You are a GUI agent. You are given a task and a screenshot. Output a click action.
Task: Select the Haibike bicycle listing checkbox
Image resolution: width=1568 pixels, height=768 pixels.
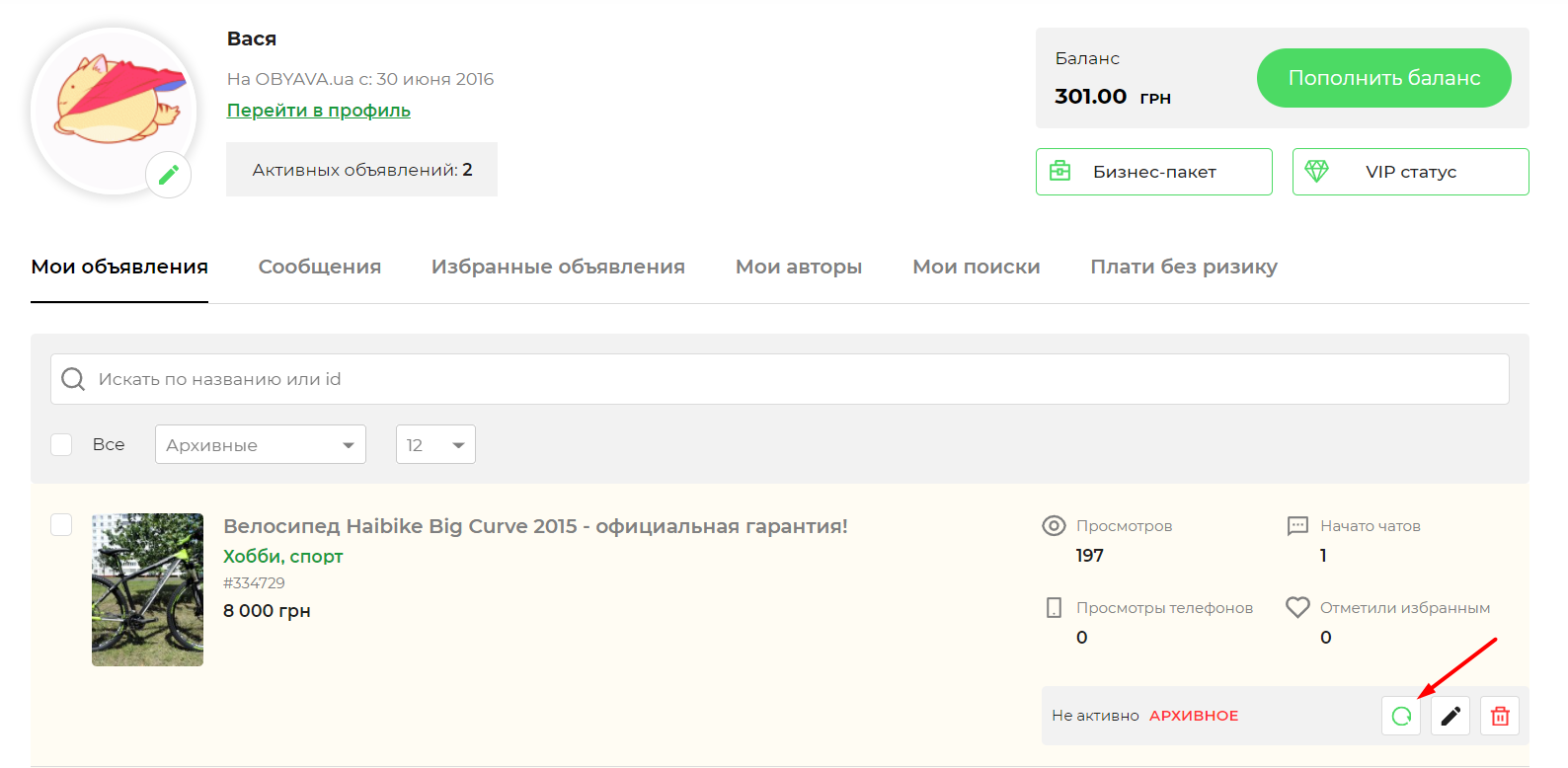pos(61,524)
